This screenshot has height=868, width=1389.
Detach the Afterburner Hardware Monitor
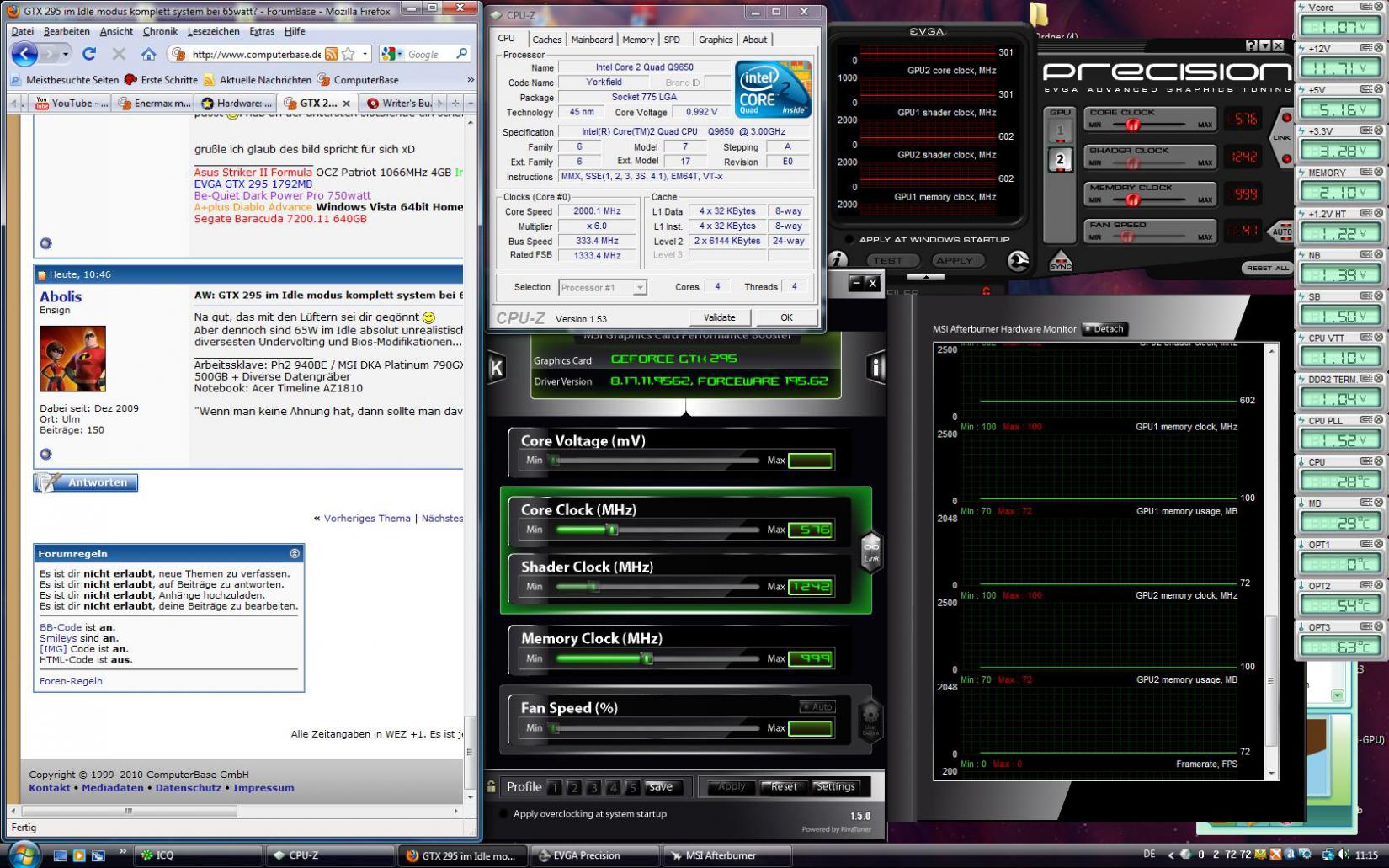1104,329
